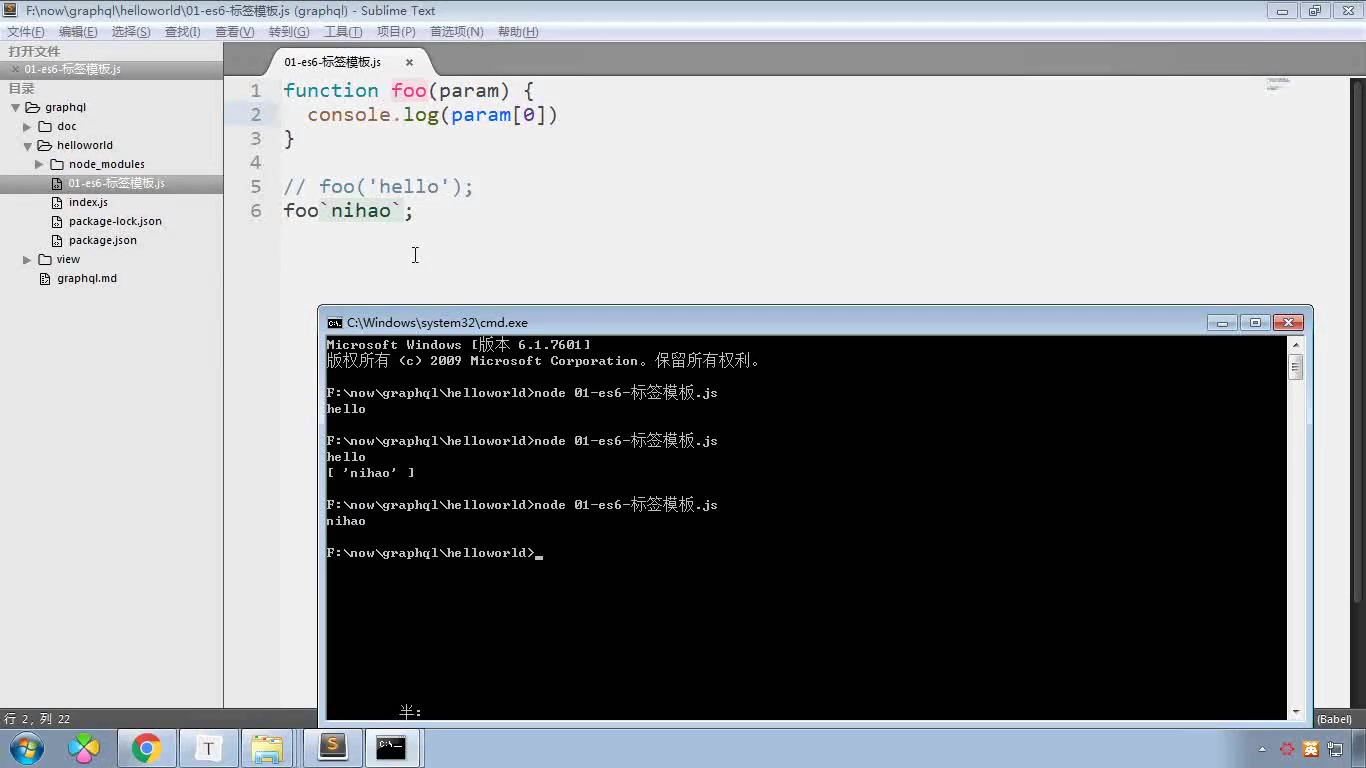Click the package.json file icon
This screenshot has height=768, width=1366.
click(58, 240)
